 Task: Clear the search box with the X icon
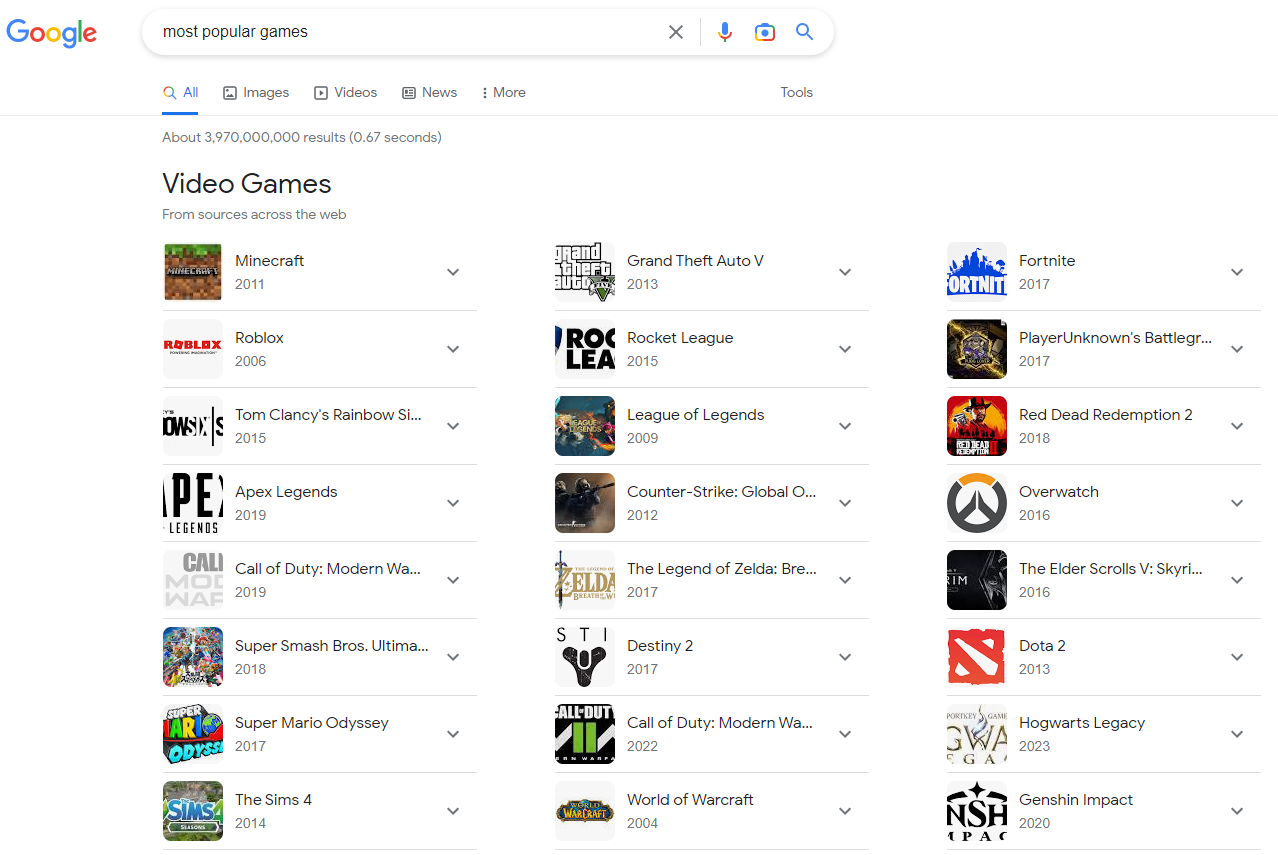[676, 32]
